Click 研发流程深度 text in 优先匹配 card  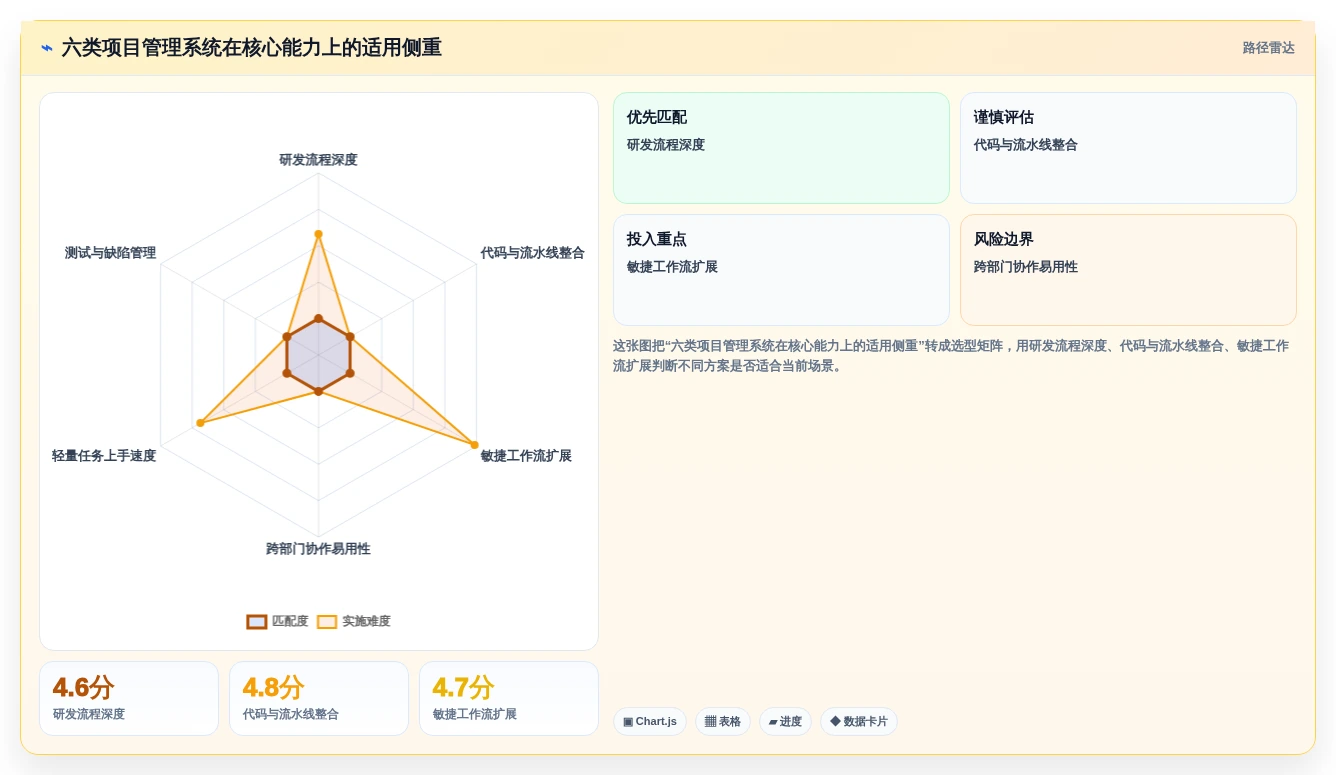click(x=666, y=145)
